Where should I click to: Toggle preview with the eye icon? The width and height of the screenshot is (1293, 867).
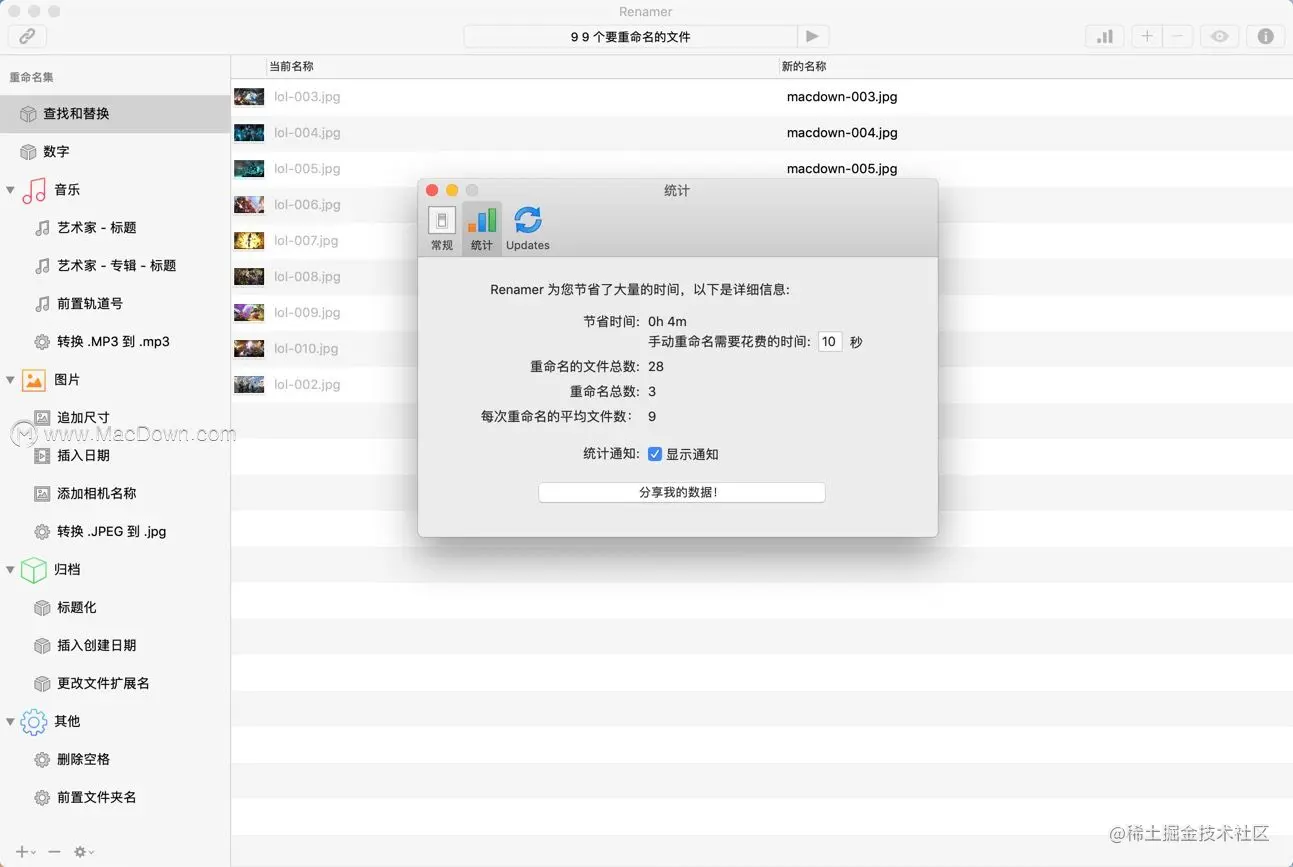(1219, 36)
